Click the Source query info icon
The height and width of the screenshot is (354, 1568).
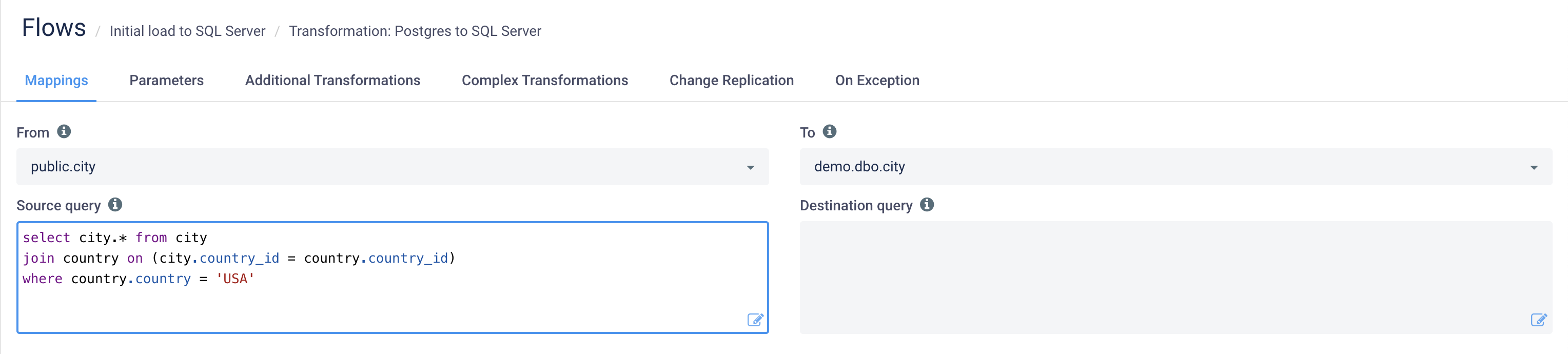[115, 204]
